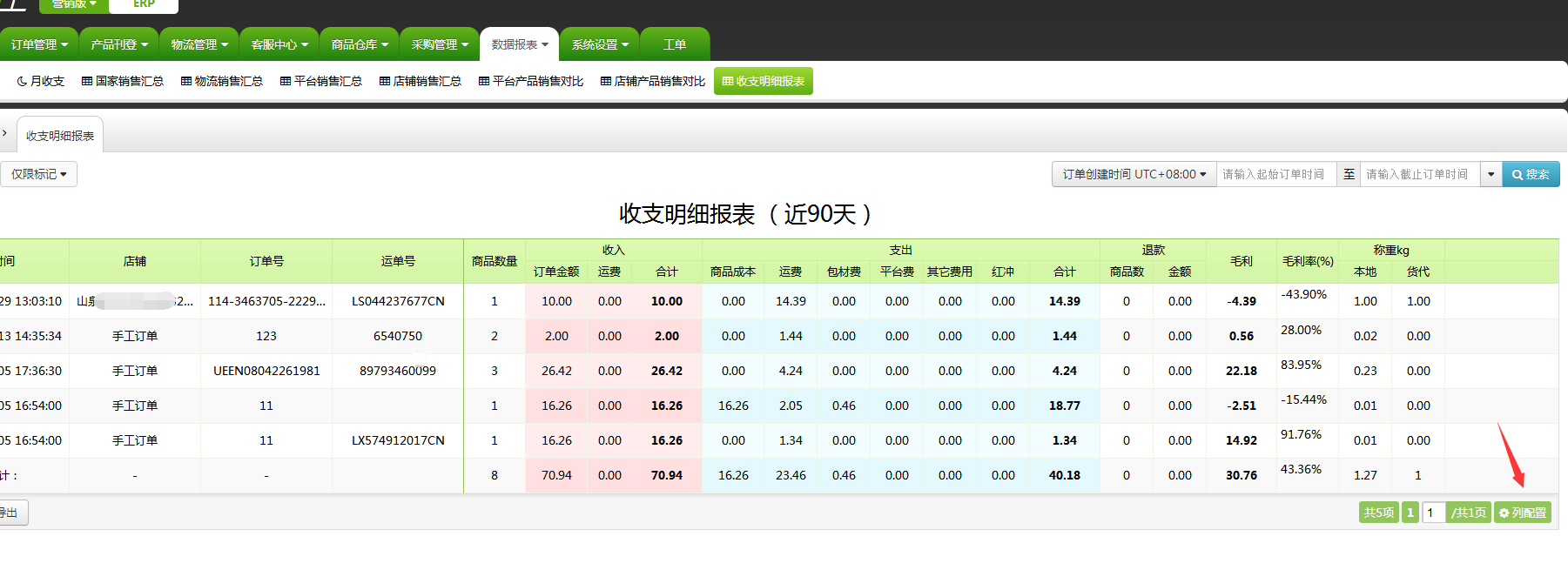Click total expense 40.18 cell
1568x570 pixels.
(1065, 475)
